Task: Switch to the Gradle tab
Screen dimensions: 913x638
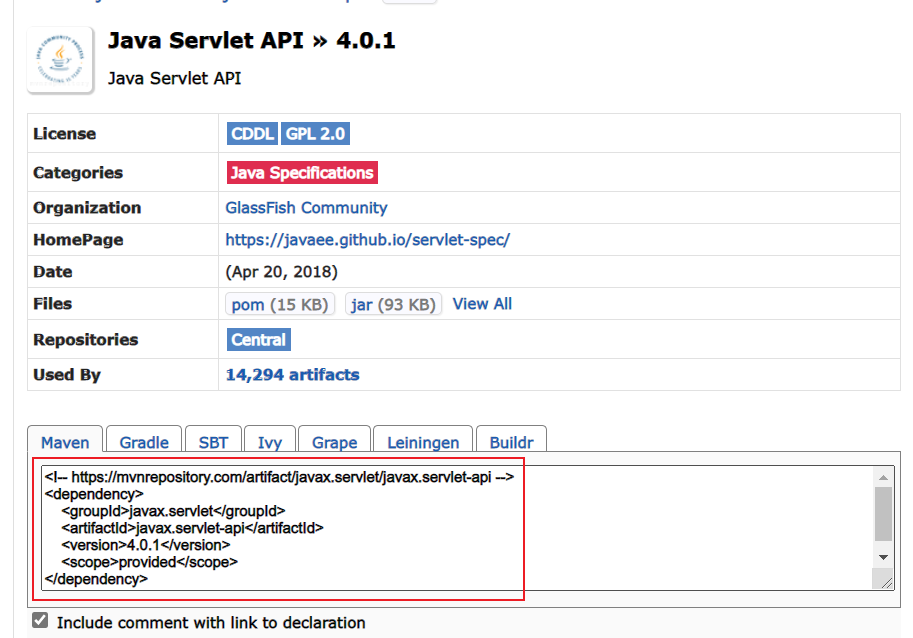Action: coord(144,441)
